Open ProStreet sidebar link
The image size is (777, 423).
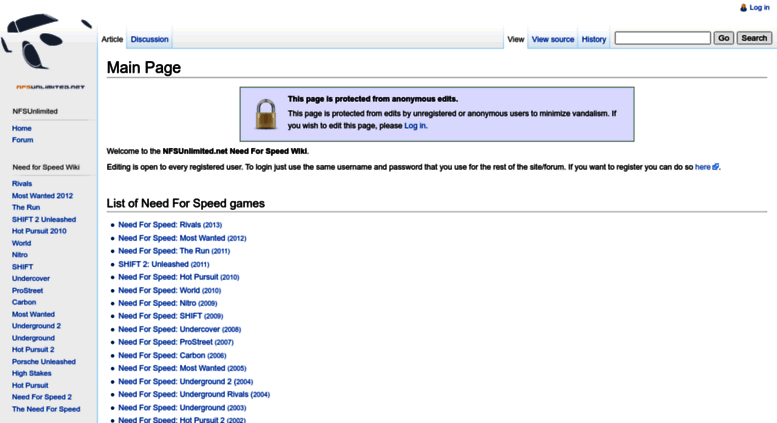click(27, 291)
